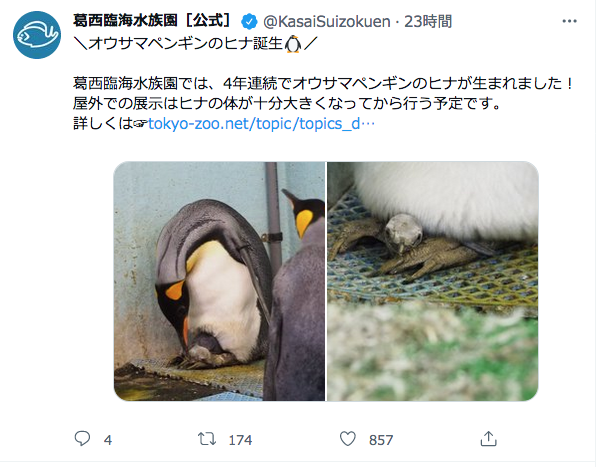Screen dimensions: 598x467
Task: Open the share upload icon
Action: (x=489, y=439)
